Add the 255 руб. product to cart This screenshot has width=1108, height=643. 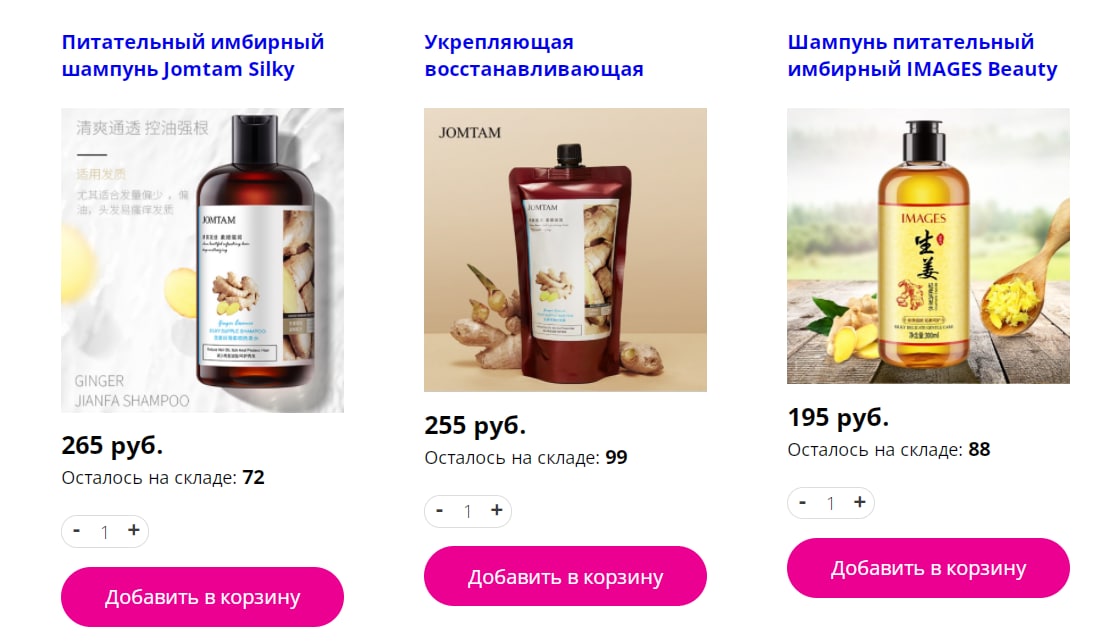pos(565,577)
